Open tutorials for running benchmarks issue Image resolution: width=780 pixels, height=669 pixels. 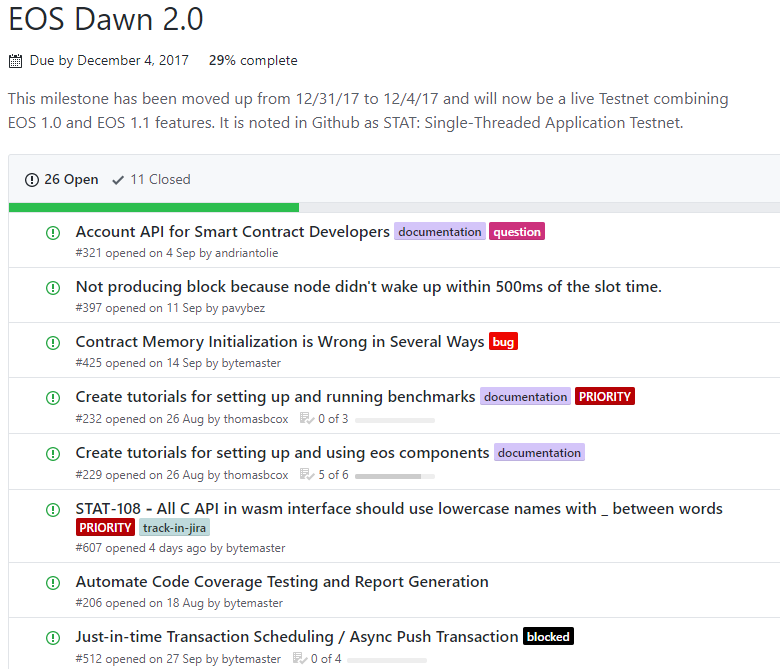click(275, 397)
